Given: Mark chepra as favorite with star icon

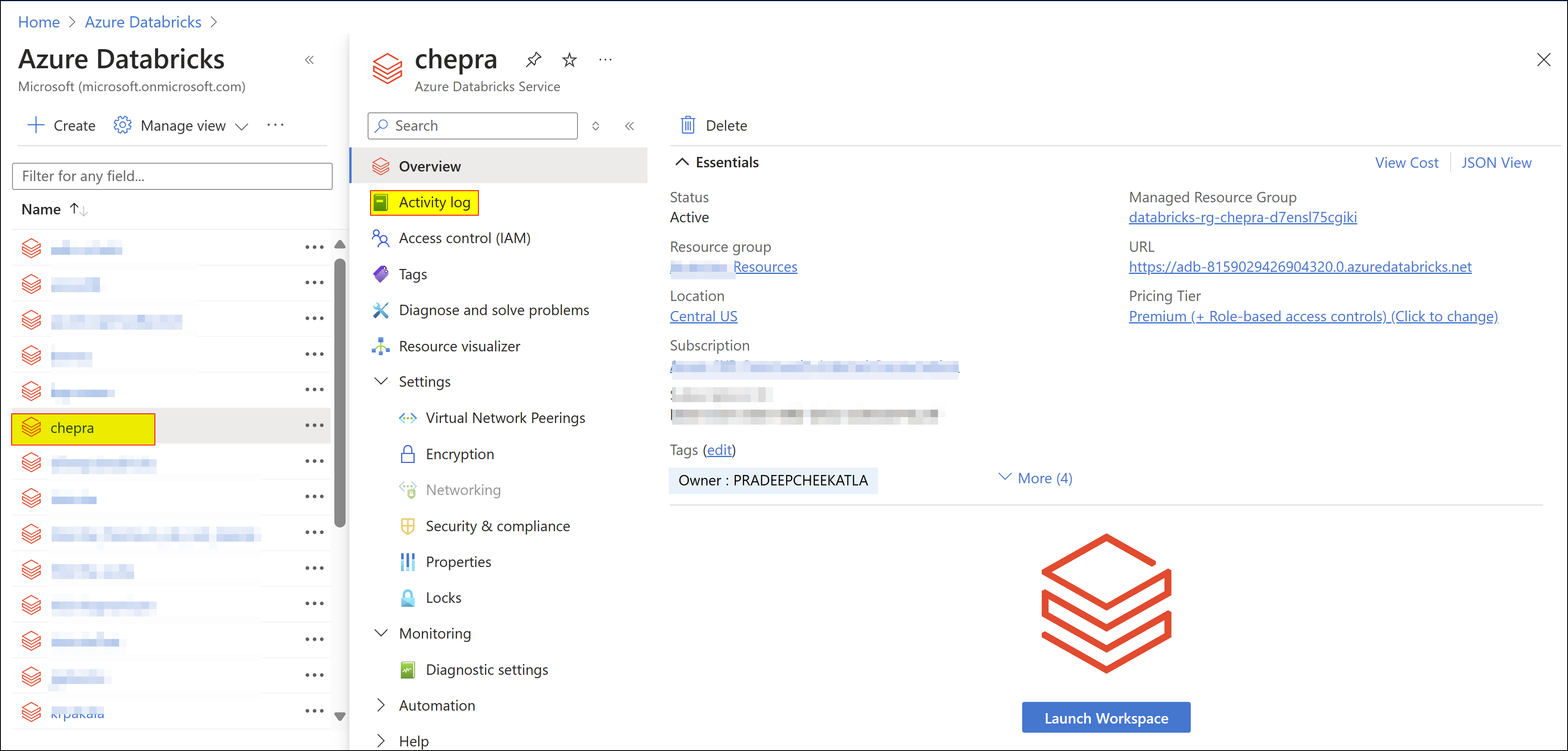Looking at the screenshot, I should 569,60.
